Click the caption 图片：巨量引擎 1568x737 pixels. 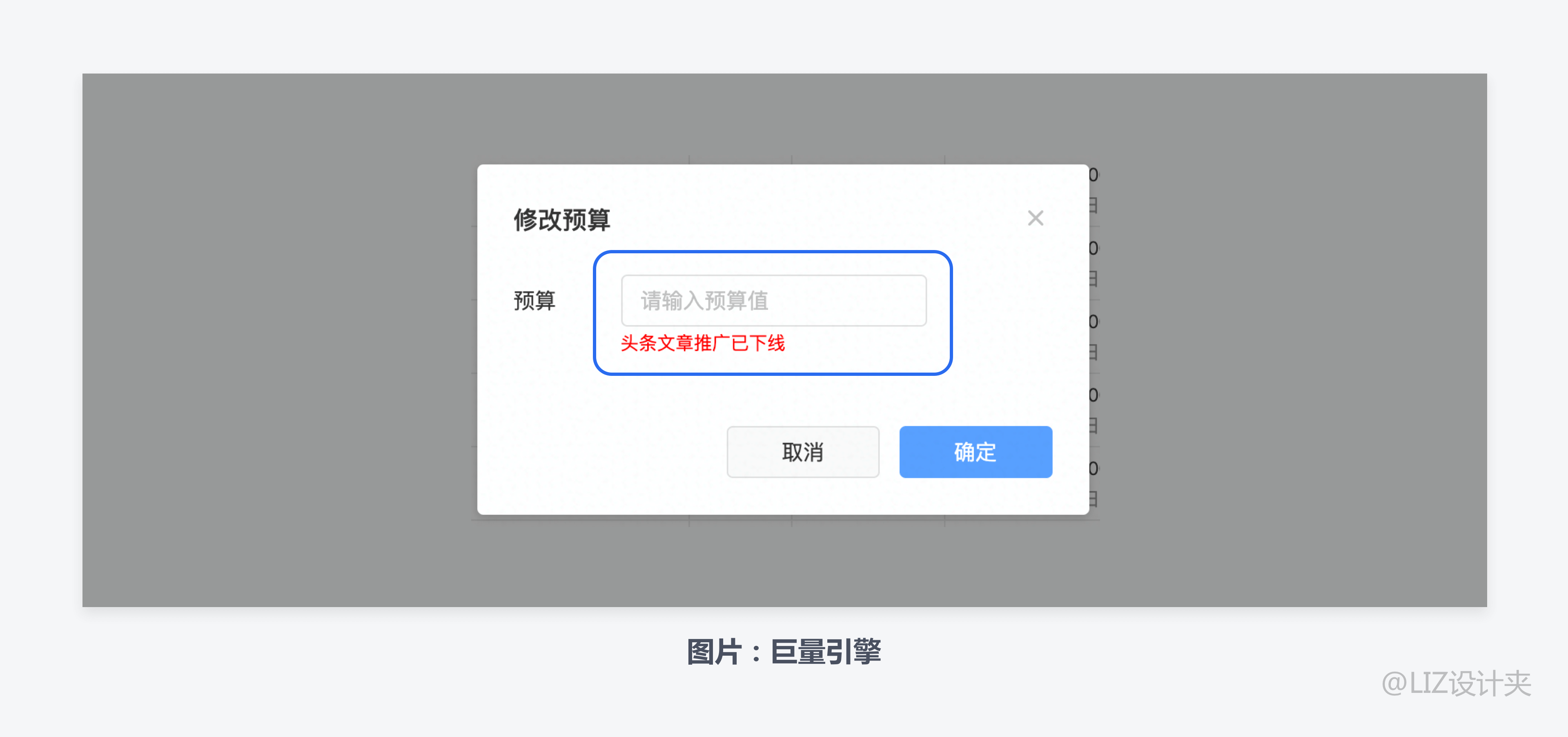pos(784,652)
